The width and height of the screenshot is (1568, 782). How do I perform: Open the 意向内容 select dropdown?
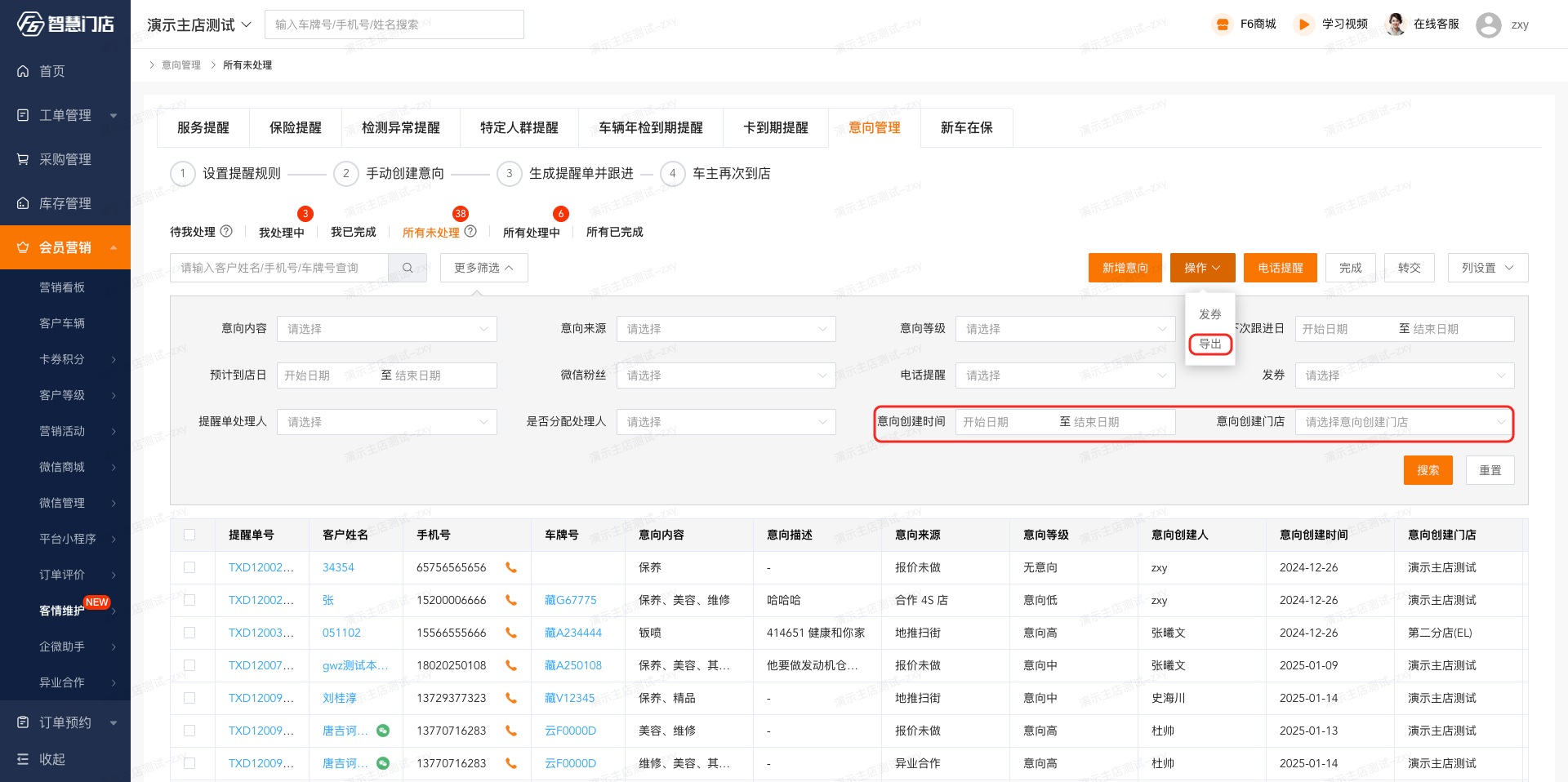(387, 329)
